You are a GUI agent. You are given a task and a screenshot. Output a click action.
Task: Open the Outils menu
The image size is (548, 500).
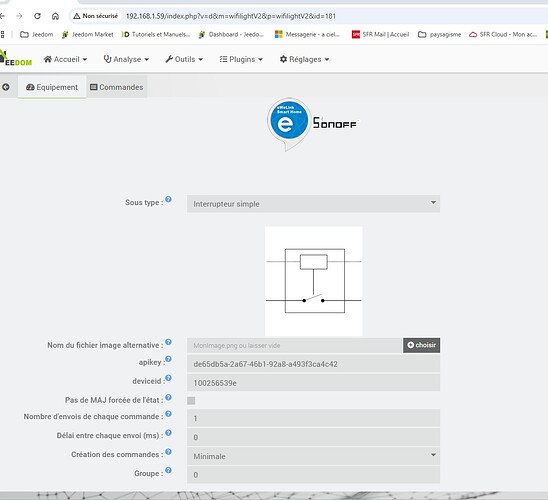(x=184, y=59)
